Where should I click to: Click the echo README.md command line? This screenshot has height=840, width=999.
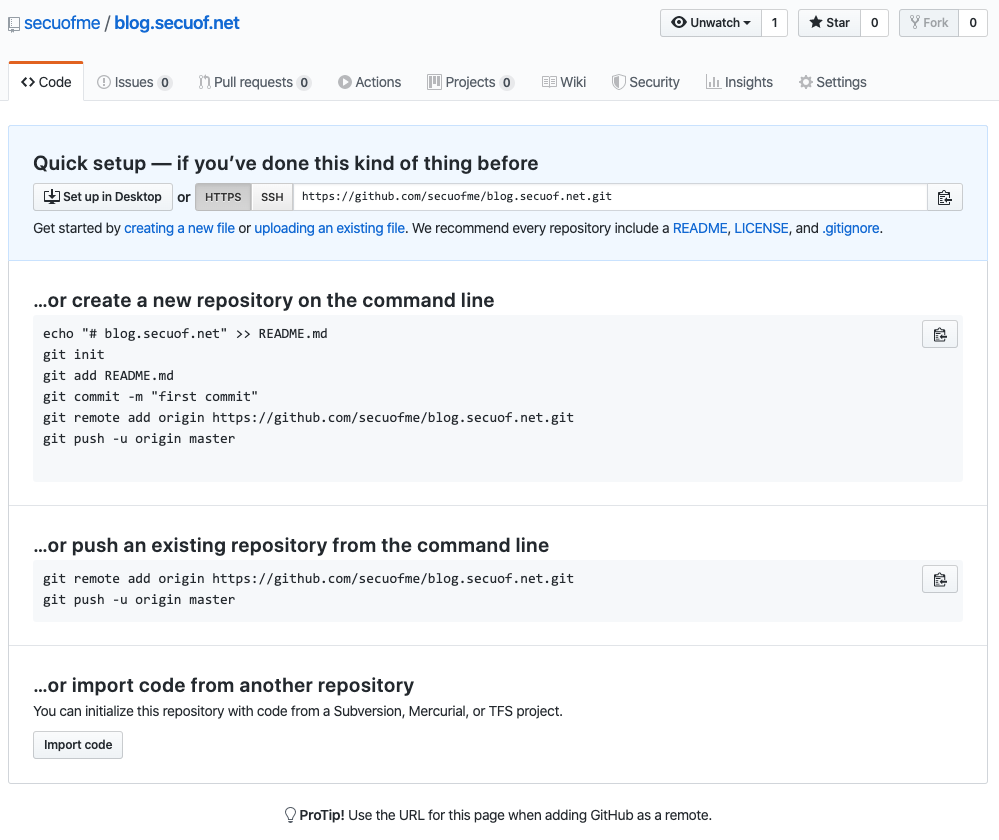click(x=185, y=334)
